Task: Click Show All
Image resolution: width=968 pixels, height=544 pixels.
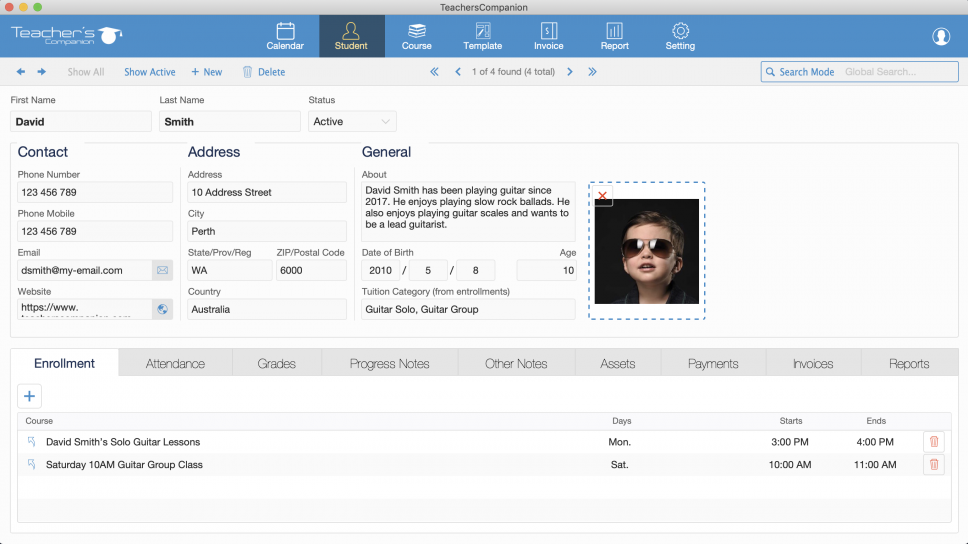Action: 86,72
